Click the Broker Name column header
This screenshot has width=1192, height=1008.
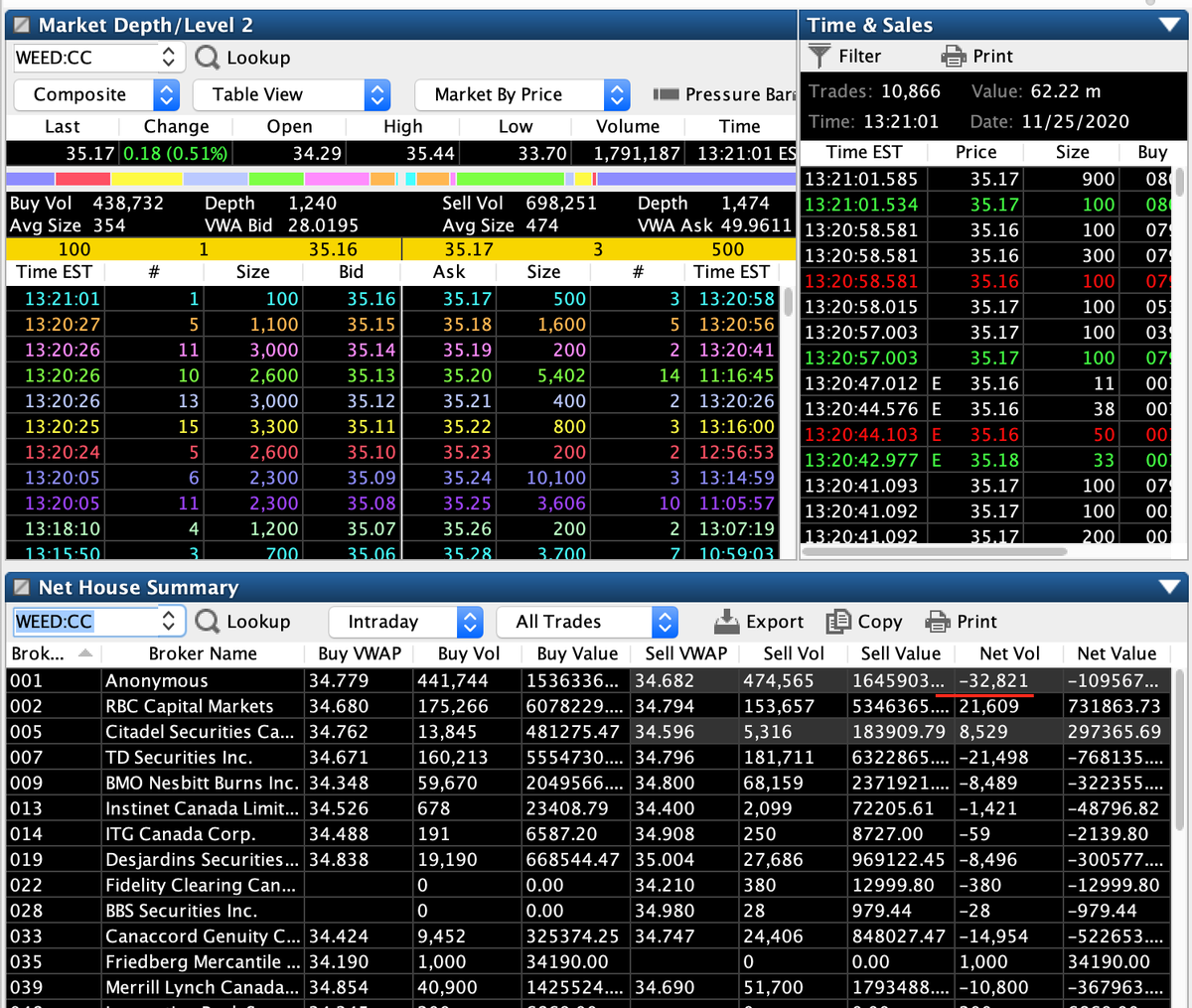(203, 653)
